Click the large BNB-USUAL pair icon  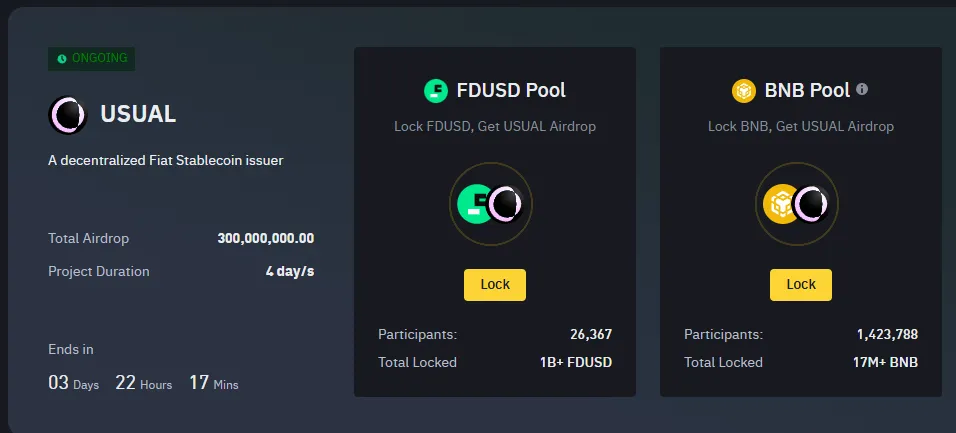tap(797, 204)
